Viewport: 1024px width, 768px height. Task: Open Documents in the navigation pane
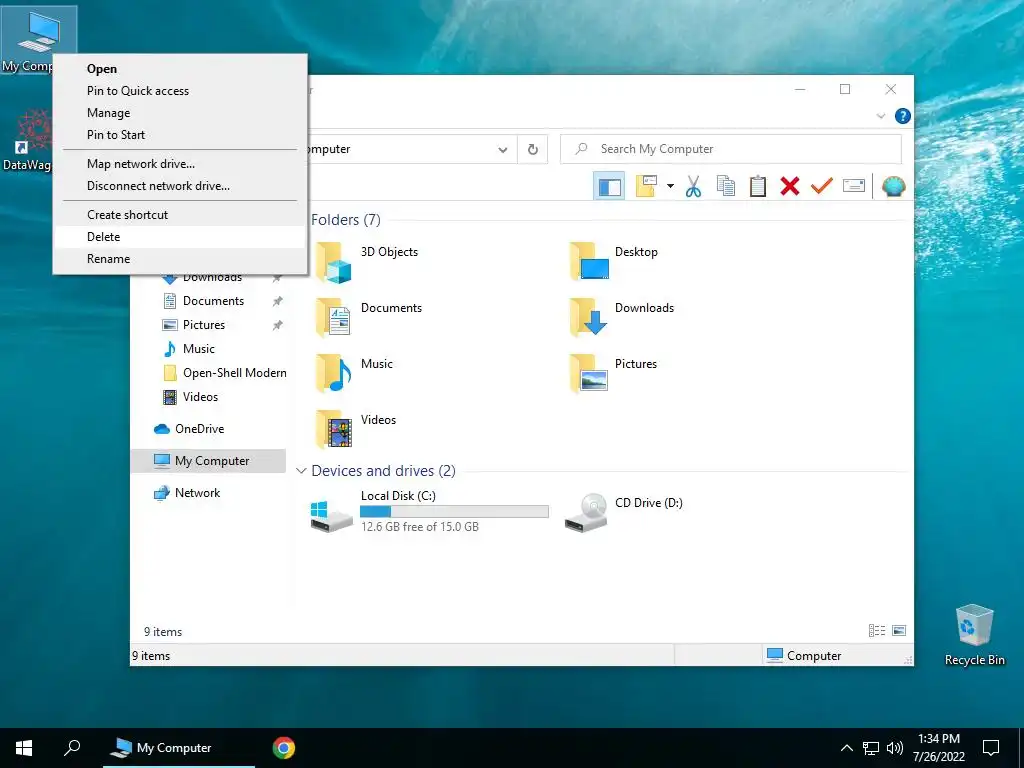[x=213, y=301]
